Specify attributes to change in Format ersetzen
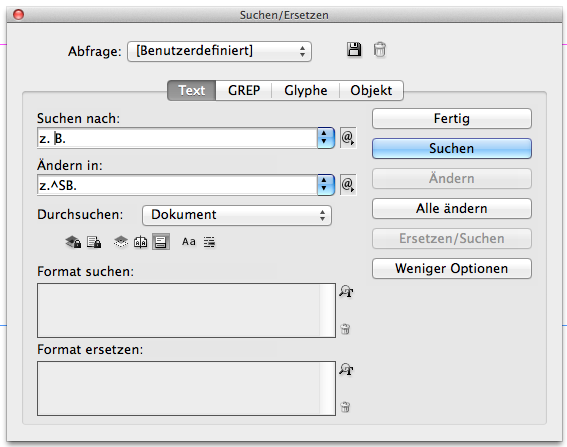Image resolution: width=567 pixels, height=447 pixels. click(346, 370)
